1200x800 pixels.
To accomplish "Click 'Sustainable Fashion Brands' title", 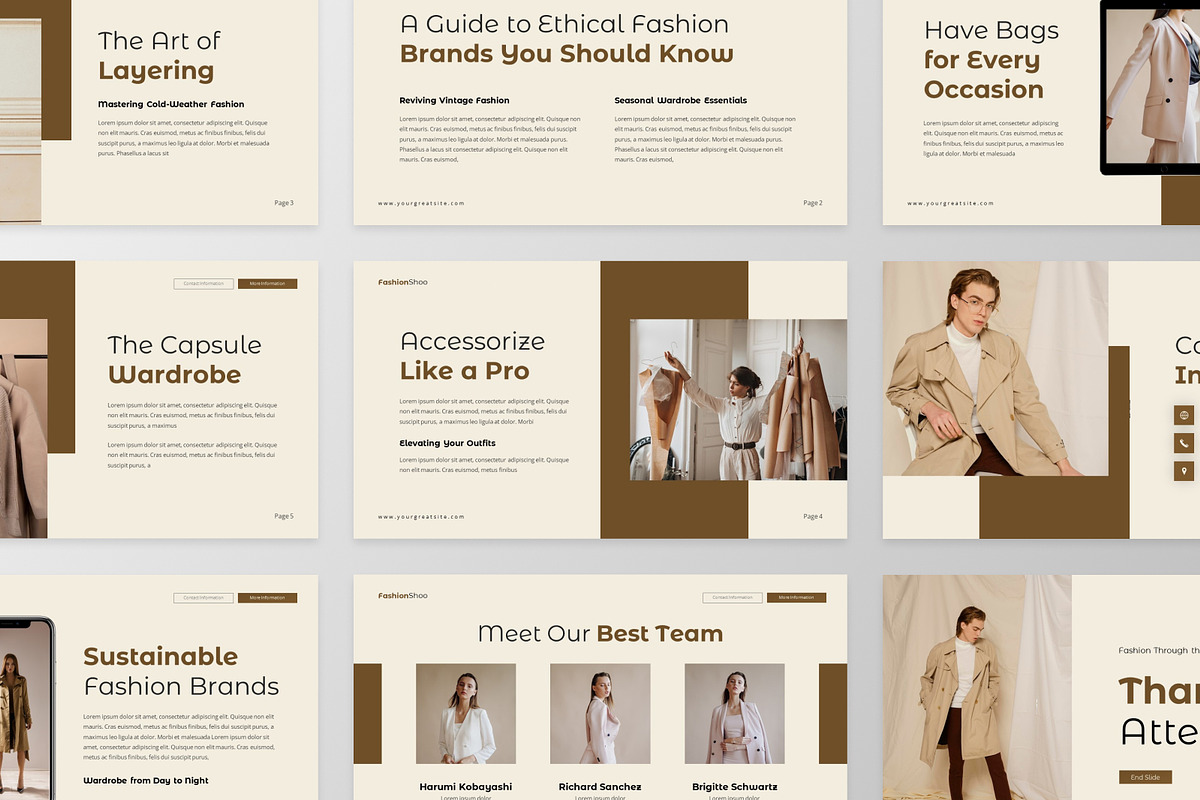I will [181, 671].
